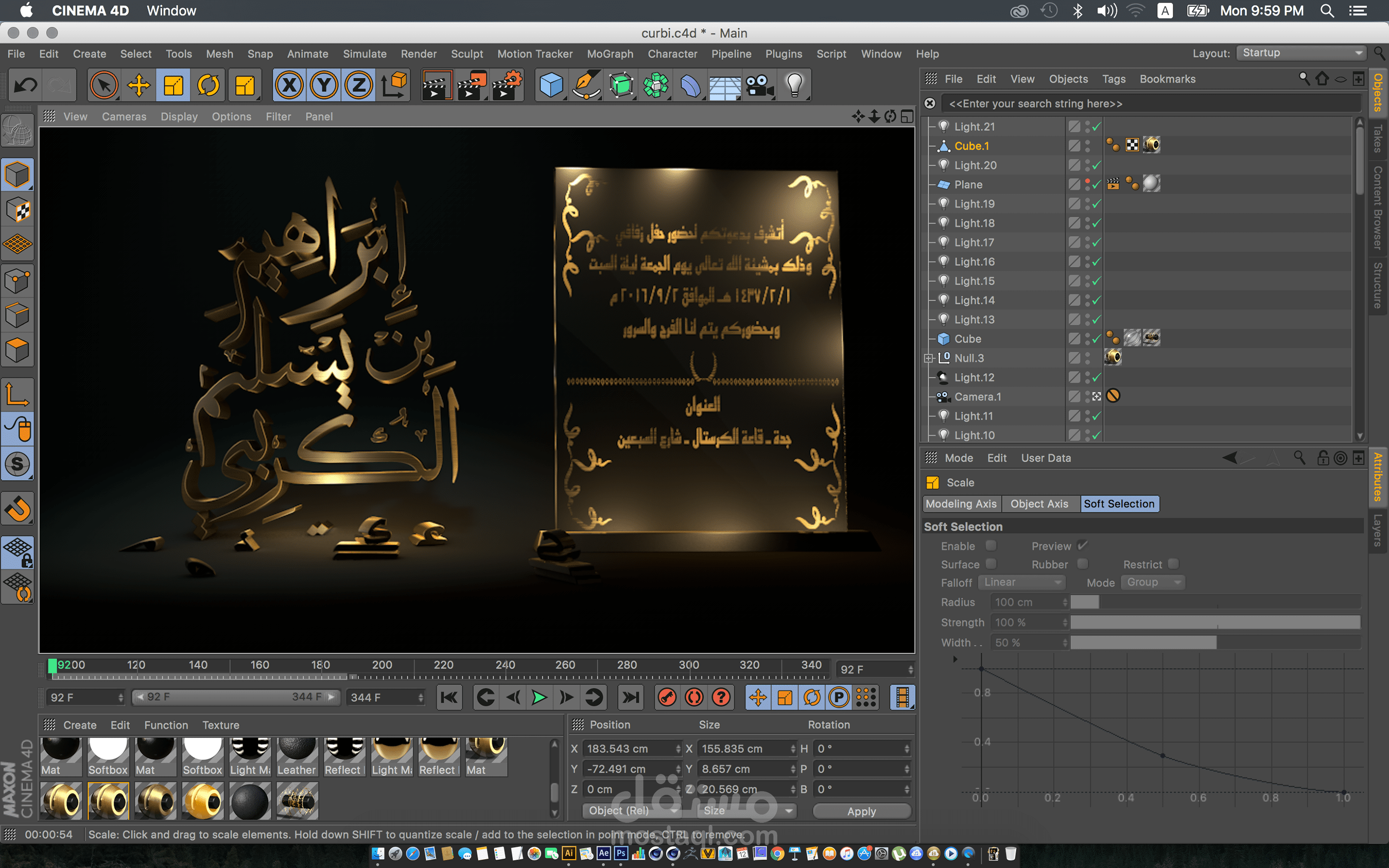Viewport: 1389px width, 868px height.
Task: Toggle X-axis lock button
Action: (x=289, y=85)
